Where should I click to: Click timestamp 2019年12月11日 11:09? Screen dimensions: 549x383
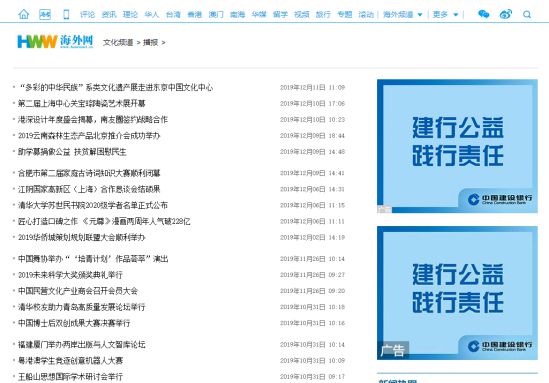coord(312,87)
